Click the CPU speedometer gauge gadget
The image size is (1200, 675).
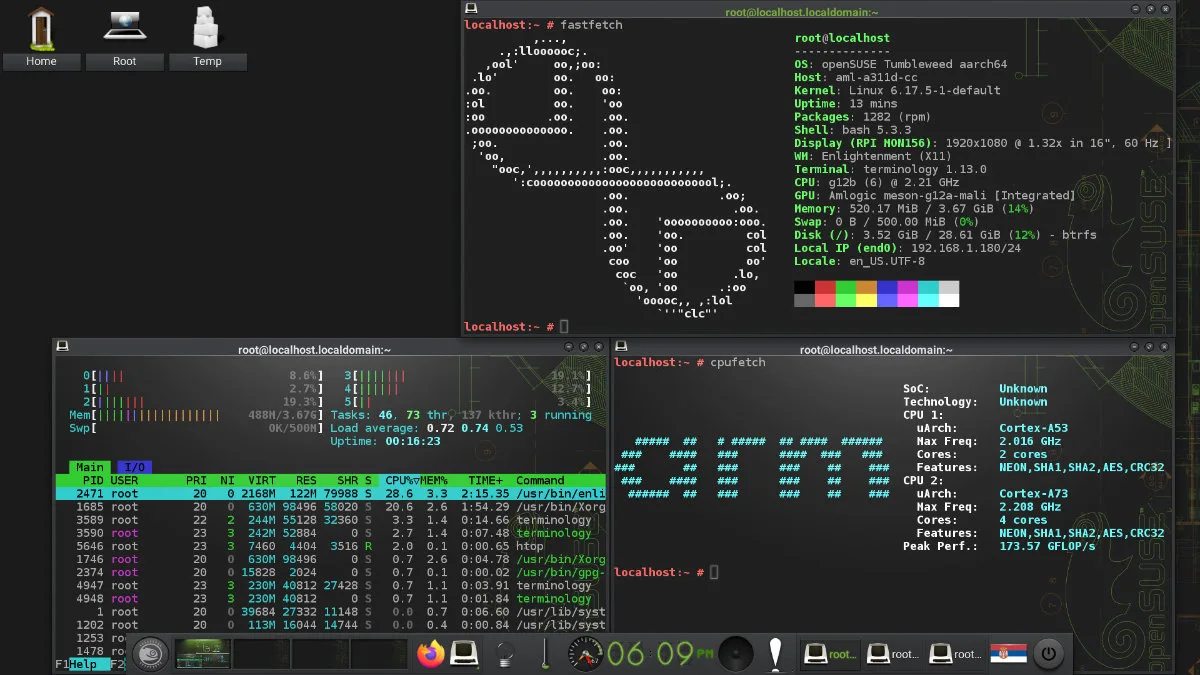[x=584, y=654]
